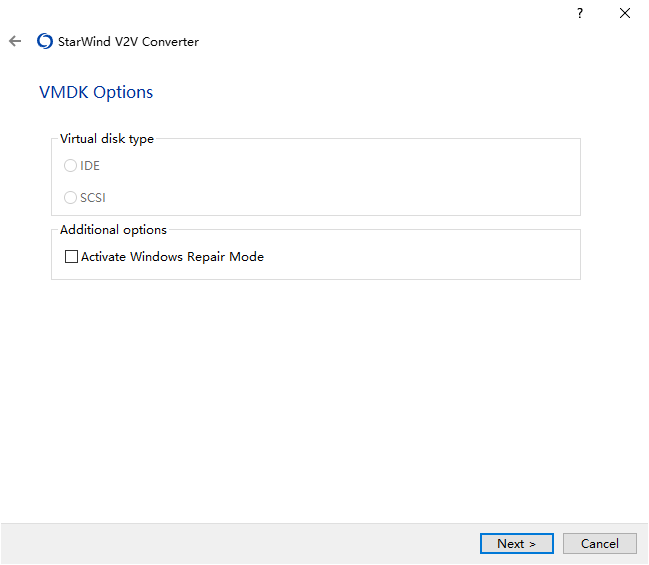Click the Virtual disk type group label
The image size is (649, 565).
(x=107, y=139)
